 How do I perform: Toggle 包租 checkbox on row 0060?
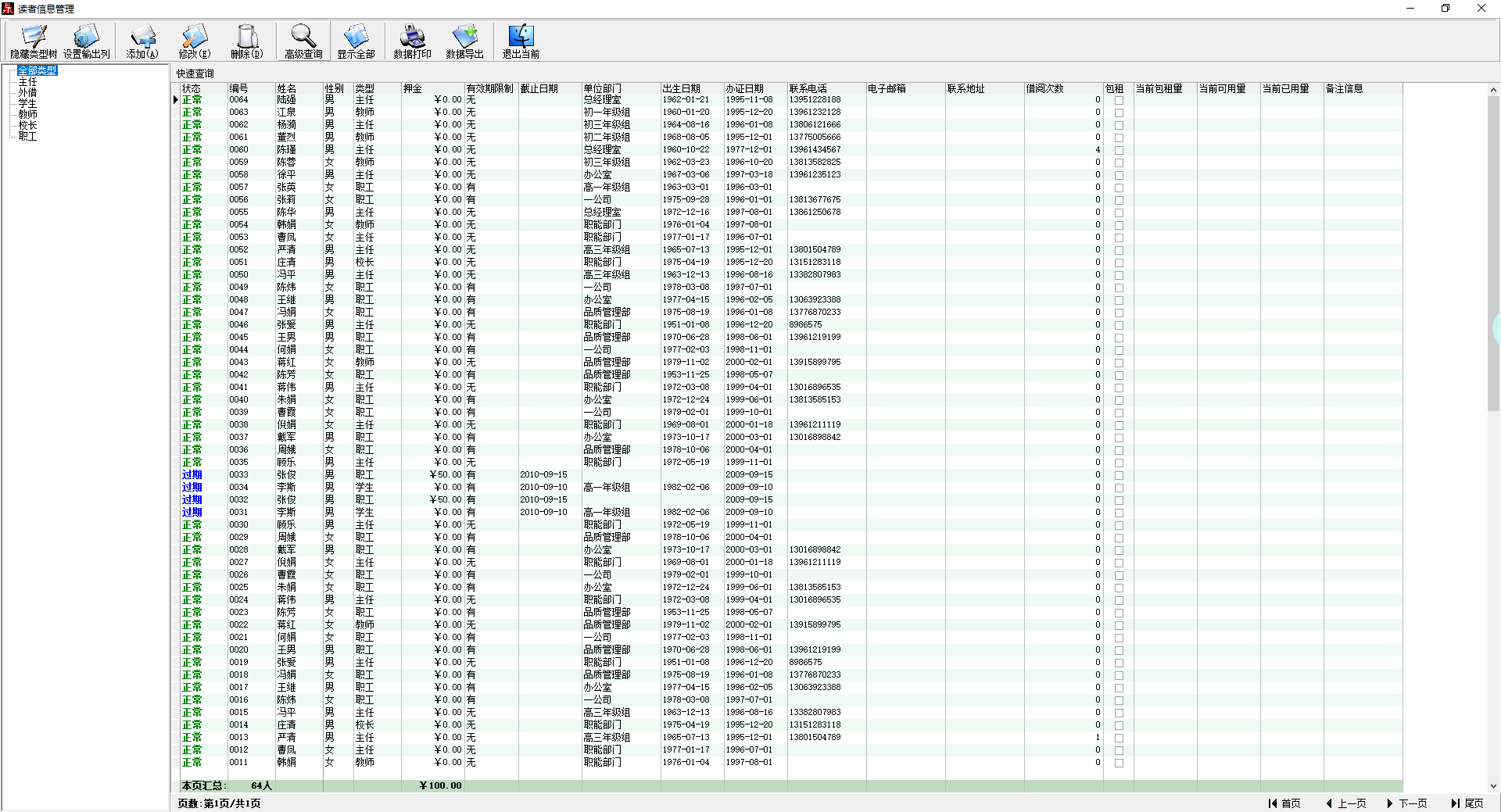[1119, 150]
